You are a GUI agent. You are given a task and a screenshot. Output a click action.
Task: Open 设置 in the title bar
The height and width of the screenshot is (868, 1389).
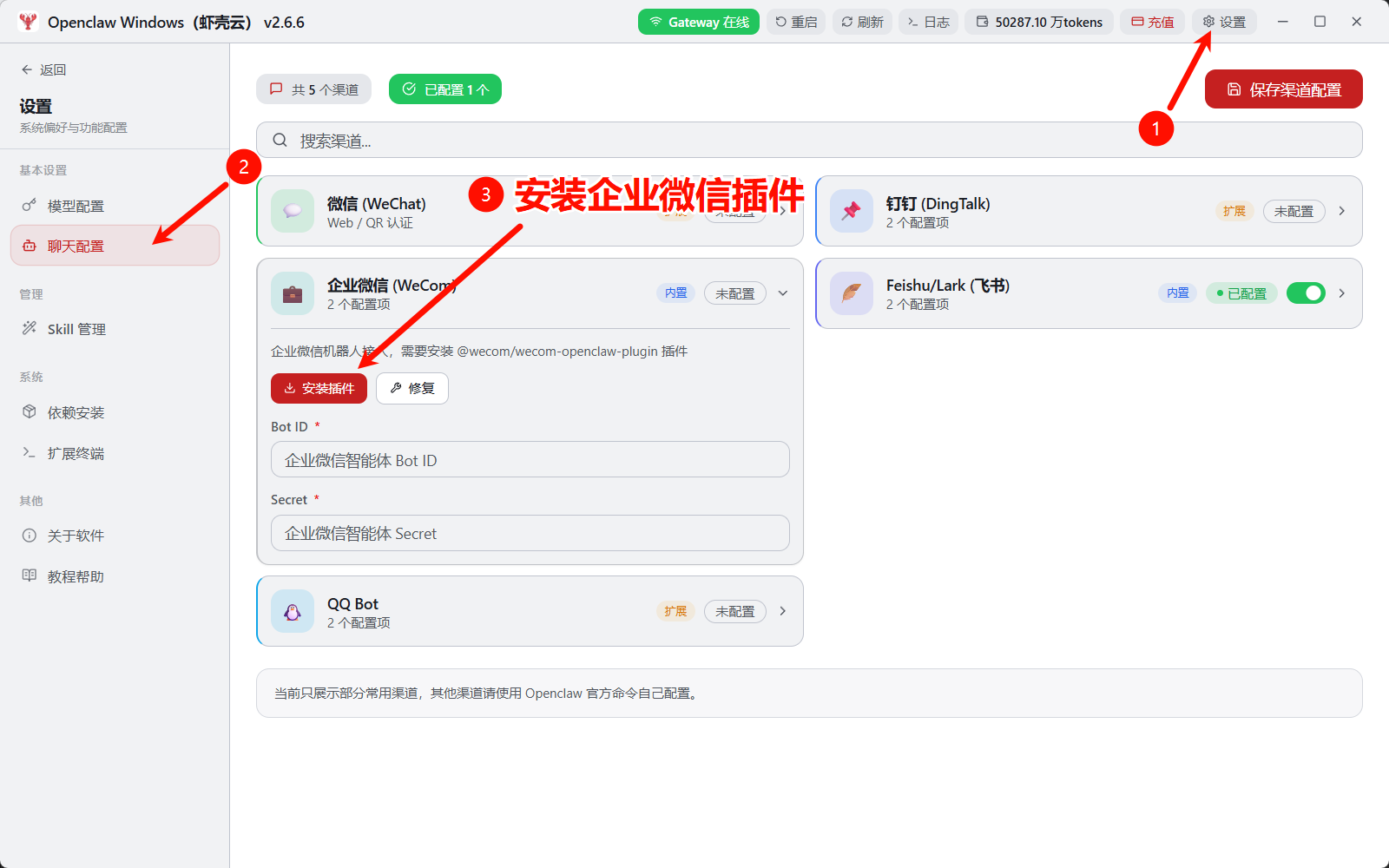[1224, 22]
